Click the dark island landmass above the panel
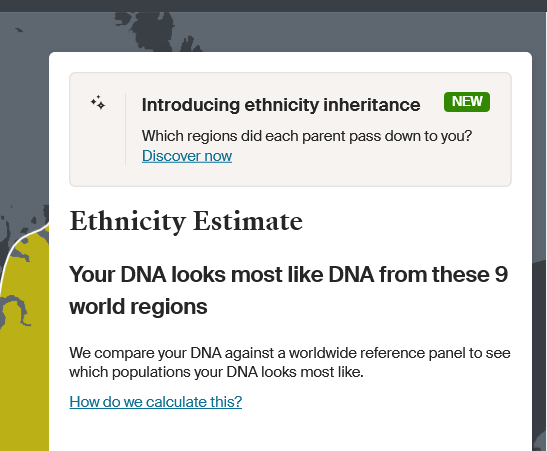The height and width of the screenshot is (451, 547). 153,31
